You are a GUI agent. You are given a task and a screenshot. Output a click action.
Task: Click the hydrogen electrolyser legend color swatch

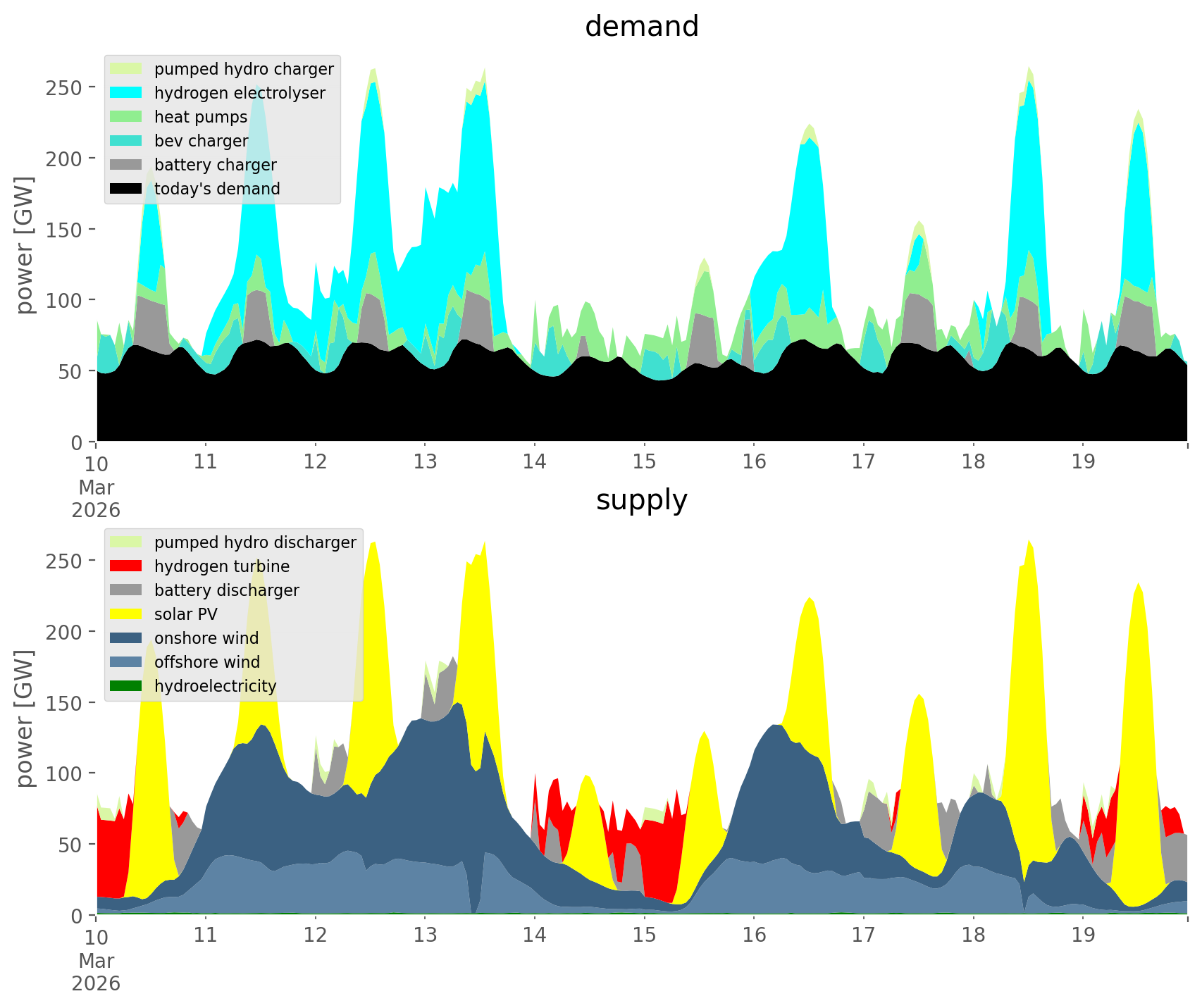point(126,93)
